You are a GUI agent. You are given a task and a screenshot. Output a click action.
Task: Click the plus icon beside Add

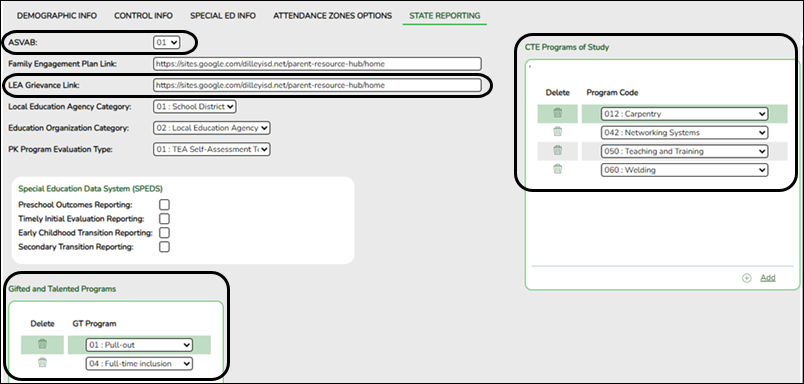coord(747,278)
